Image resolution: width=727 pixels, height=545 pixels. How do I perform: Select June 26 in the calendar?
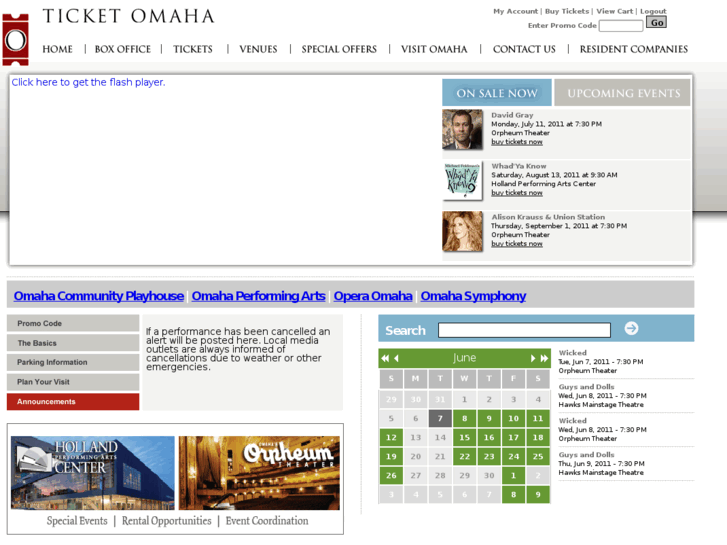(x=391, y=475)
